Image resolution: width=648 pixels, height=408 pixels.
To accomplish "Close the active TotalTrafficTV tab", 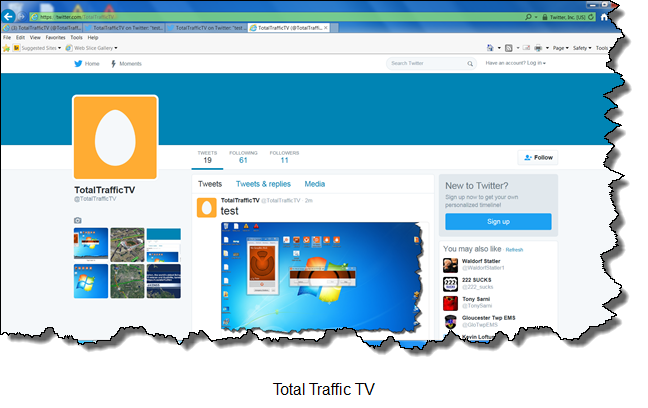I will (326, 28).
